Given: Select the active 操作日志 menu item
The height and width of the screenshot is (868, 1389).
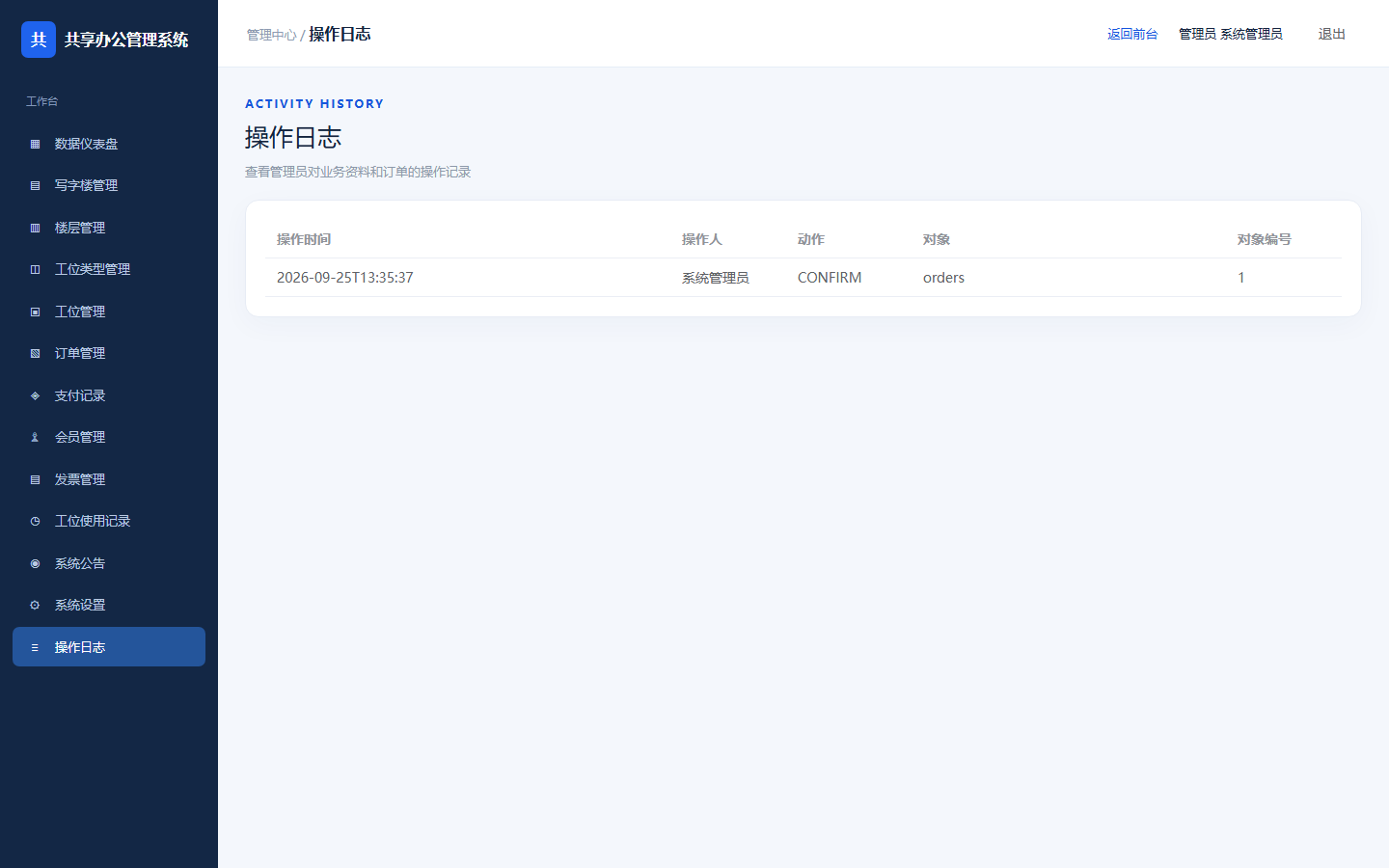Looking at the screenshot, I should (x=109, y=647).
